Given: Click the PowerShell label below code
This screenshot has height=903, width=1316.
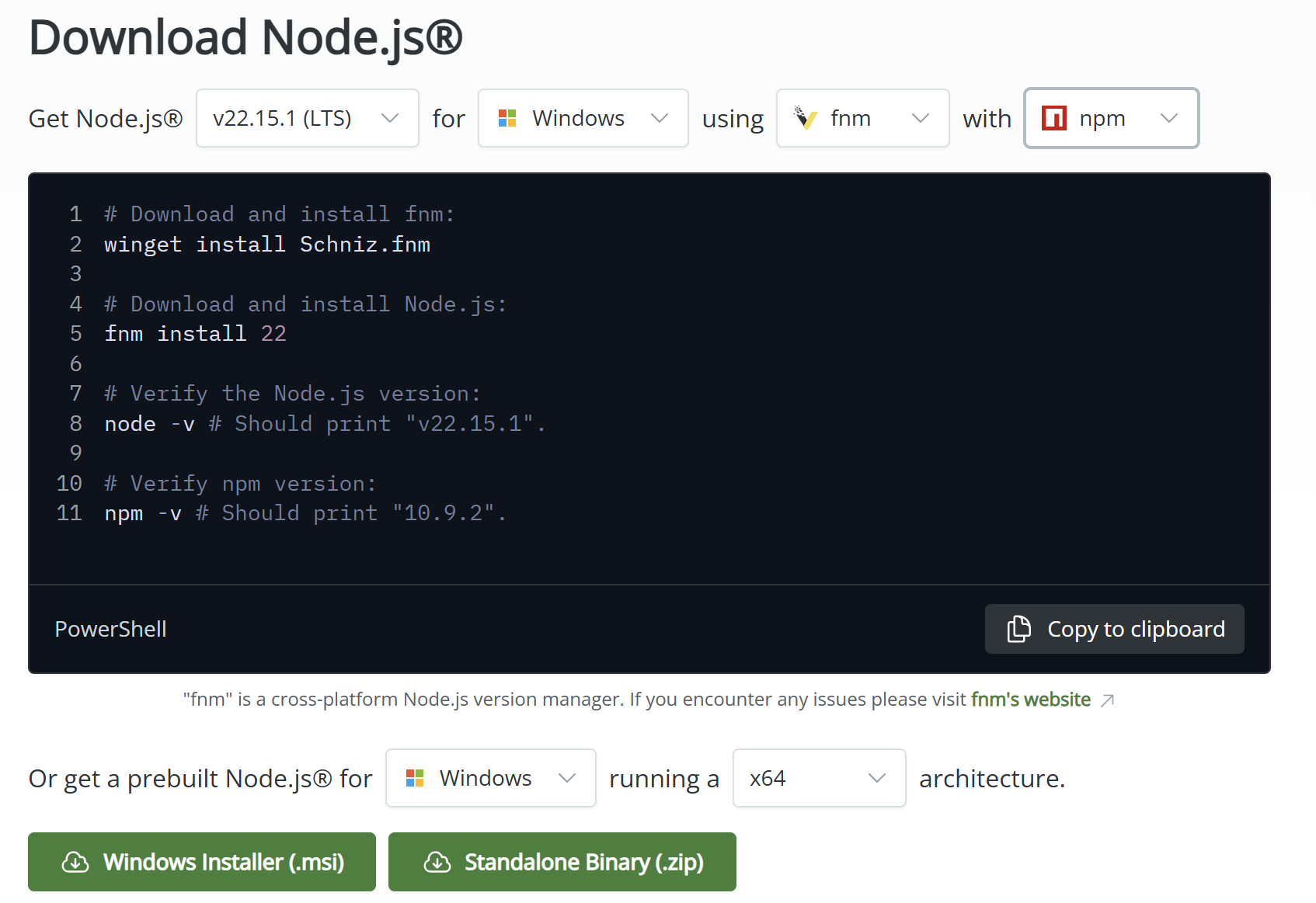Looking at the screenshot, I should tap(110, 629).
